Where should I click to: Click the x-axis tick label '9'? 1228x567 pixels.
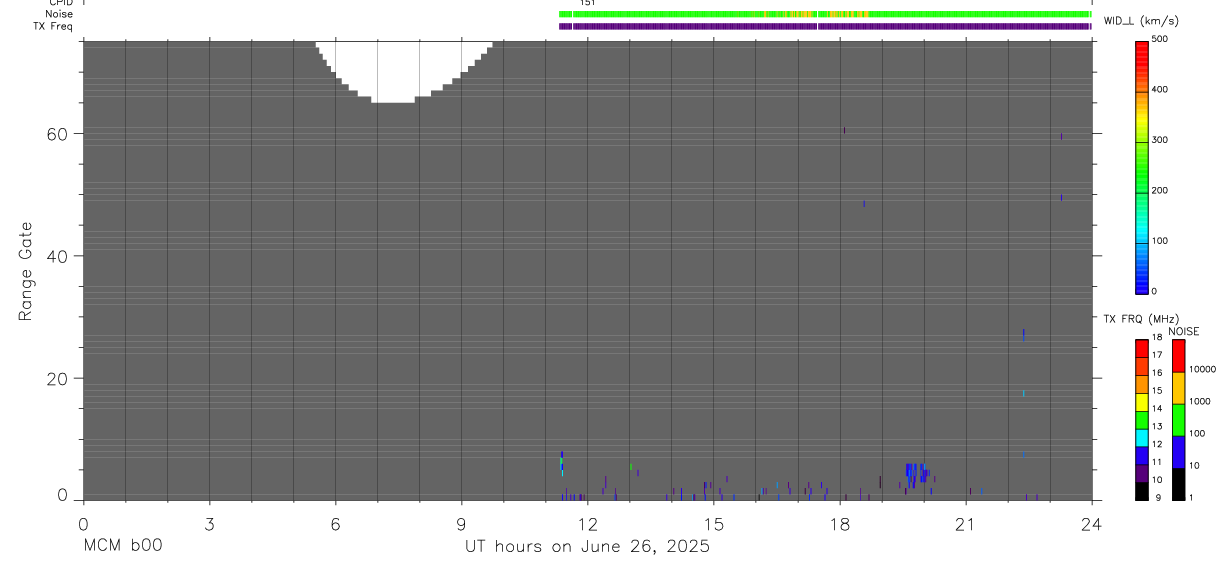[461, 523]
